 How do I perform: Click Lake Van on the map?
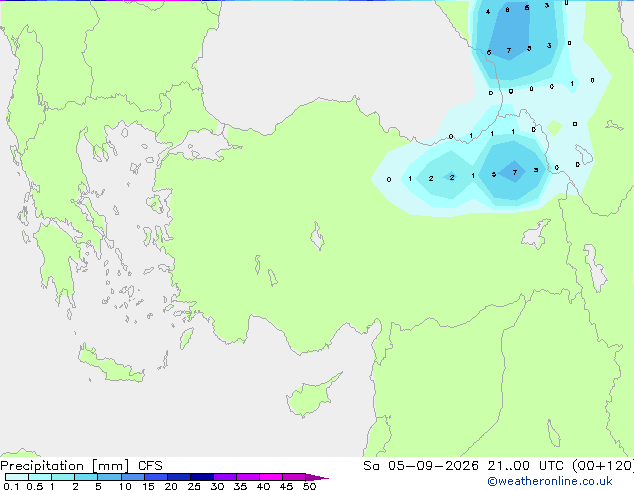coord(536,234)
